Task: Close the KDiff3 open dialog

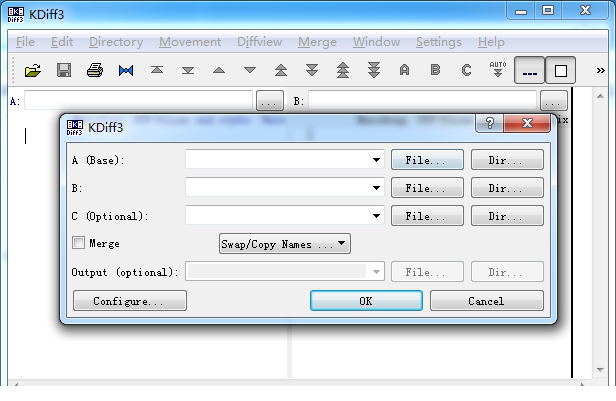Action: (x=527, y=123)
